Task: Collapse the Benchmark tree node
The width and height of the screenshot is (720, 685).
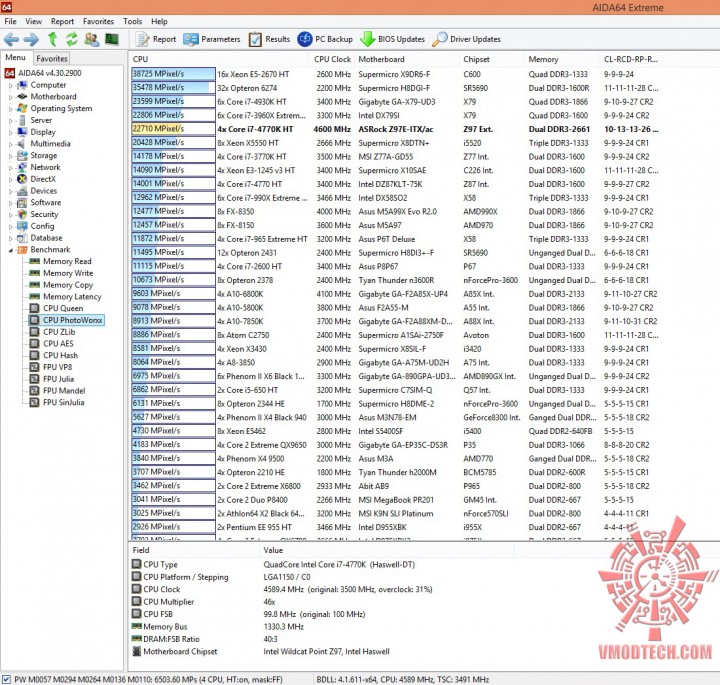Action: [11, 250]
